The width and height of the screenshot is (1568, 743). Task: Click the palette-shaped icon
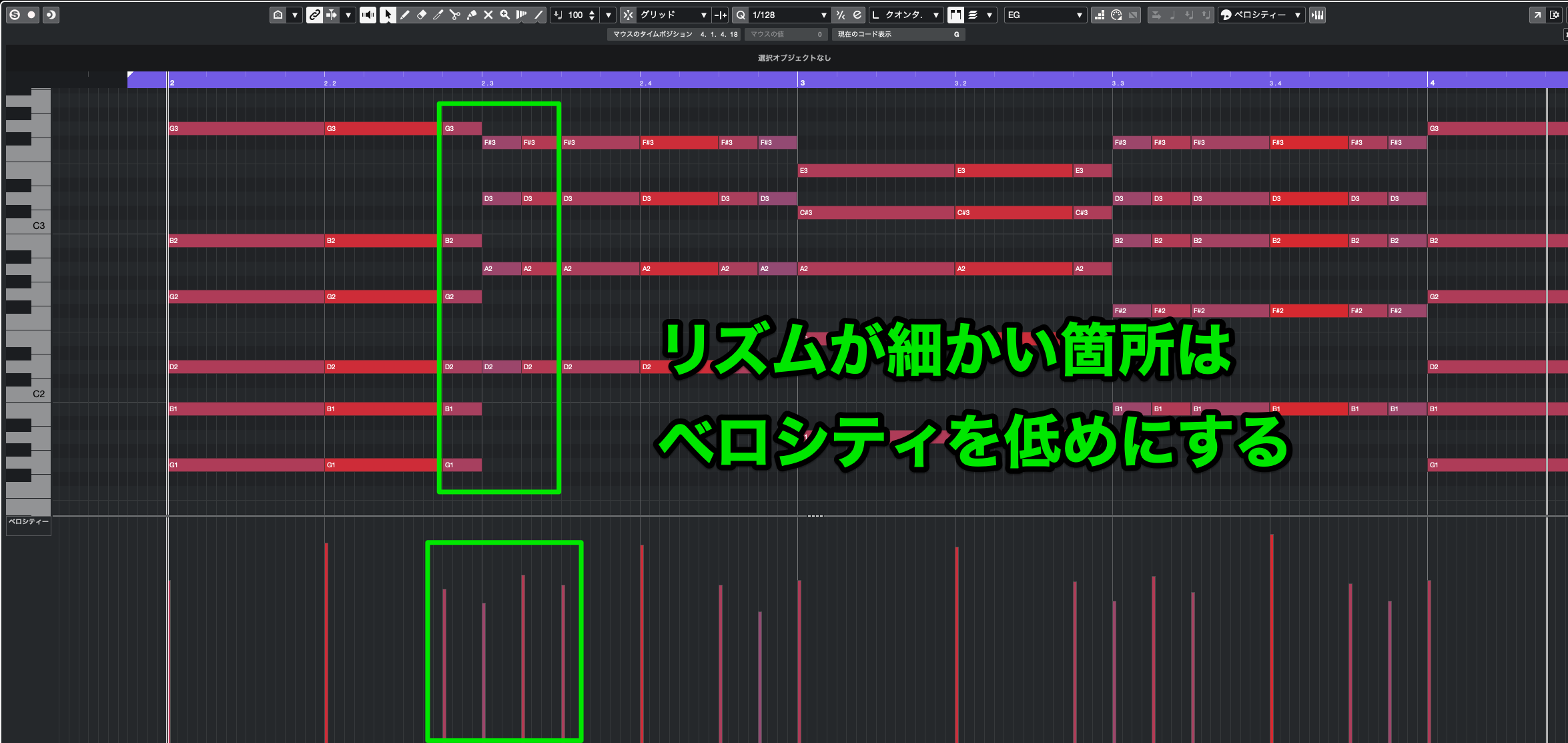click(x=1116, y=15)
